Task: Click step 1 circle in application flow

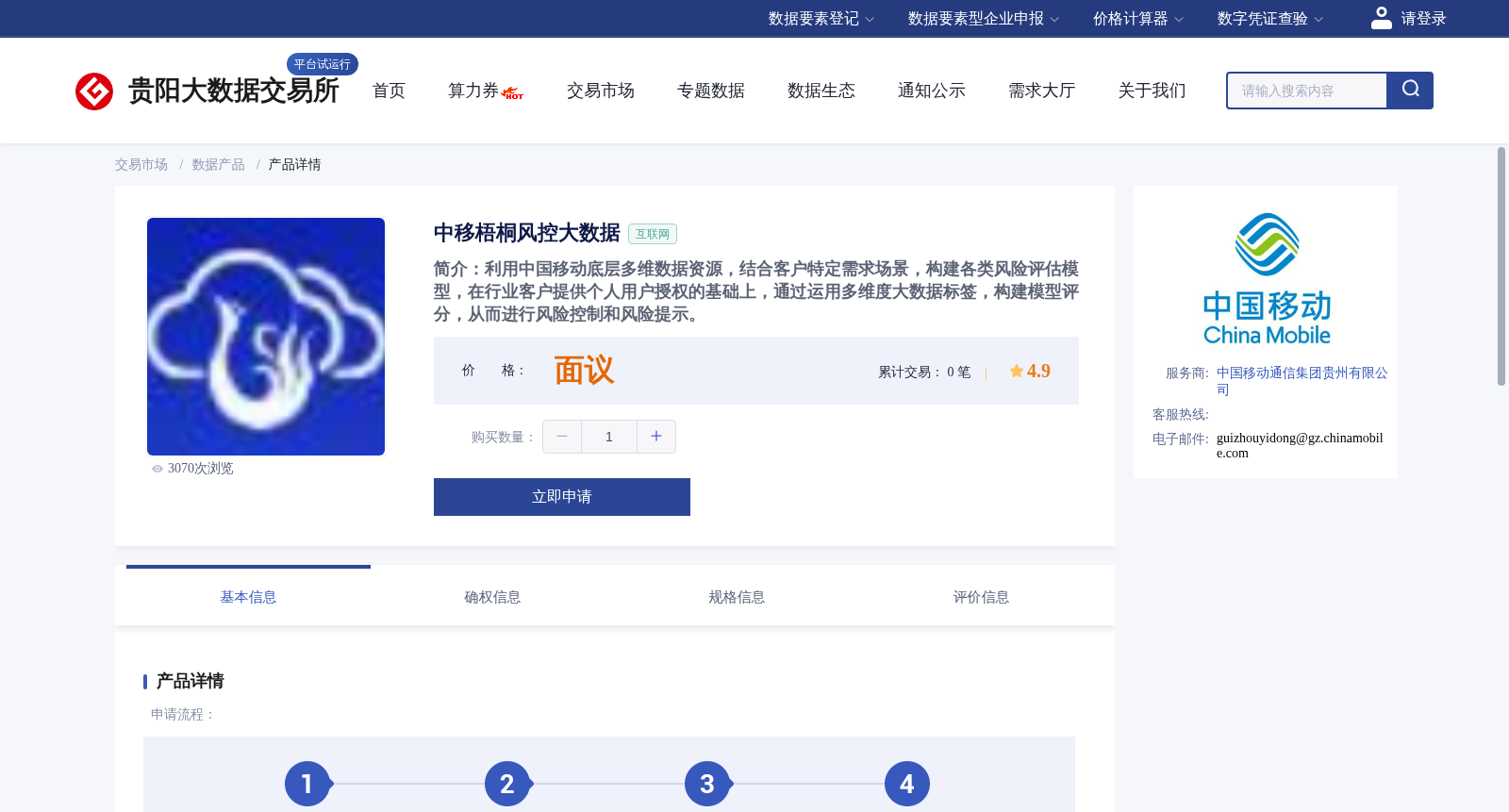Action: click(307, 784)
